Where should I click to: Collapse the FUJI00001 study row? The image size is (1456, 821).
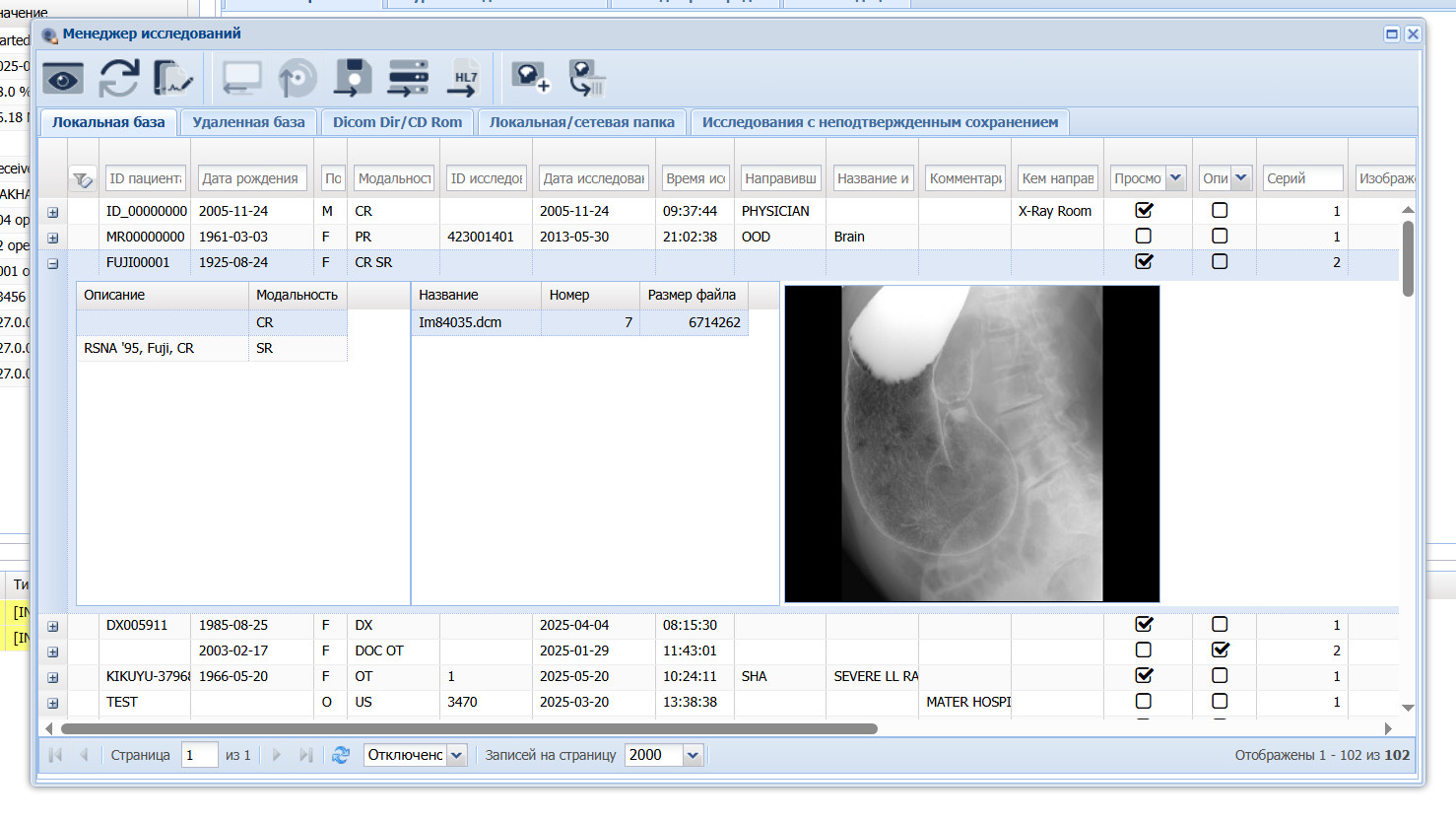(53, 263)
